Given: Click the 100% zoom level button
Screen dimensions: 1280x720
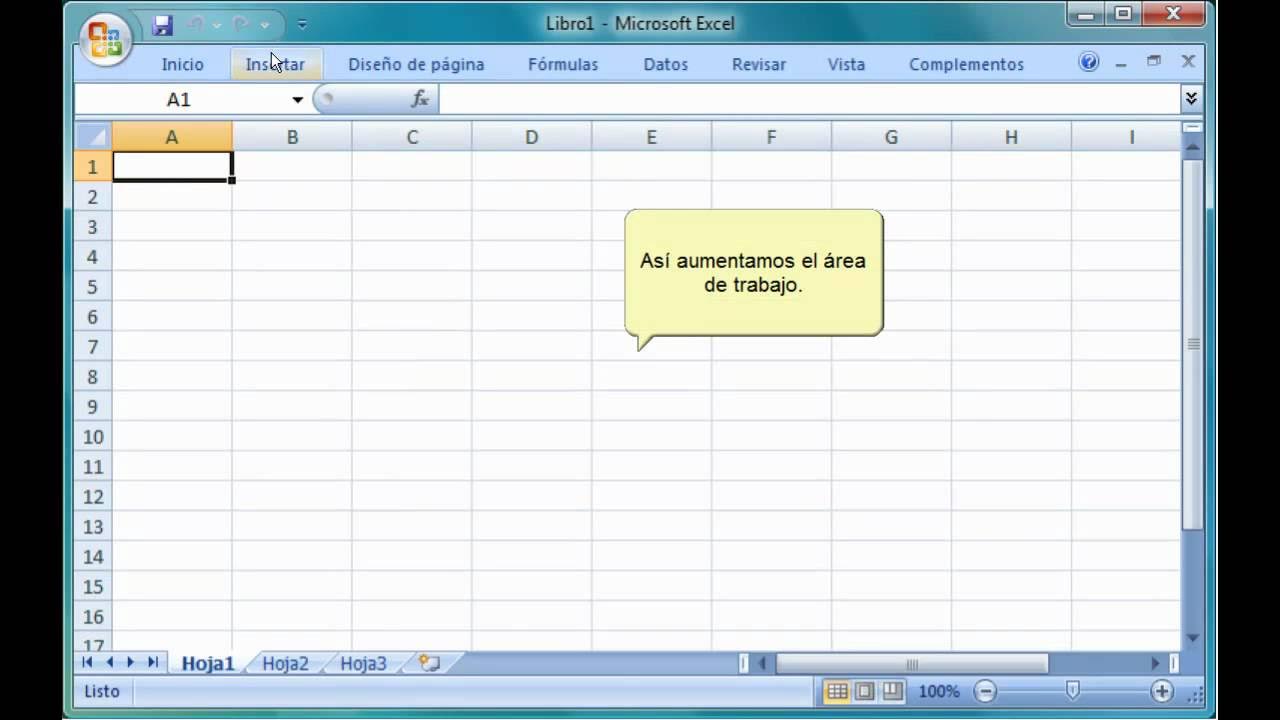Looking at the screenshot, I should point(939,691).
